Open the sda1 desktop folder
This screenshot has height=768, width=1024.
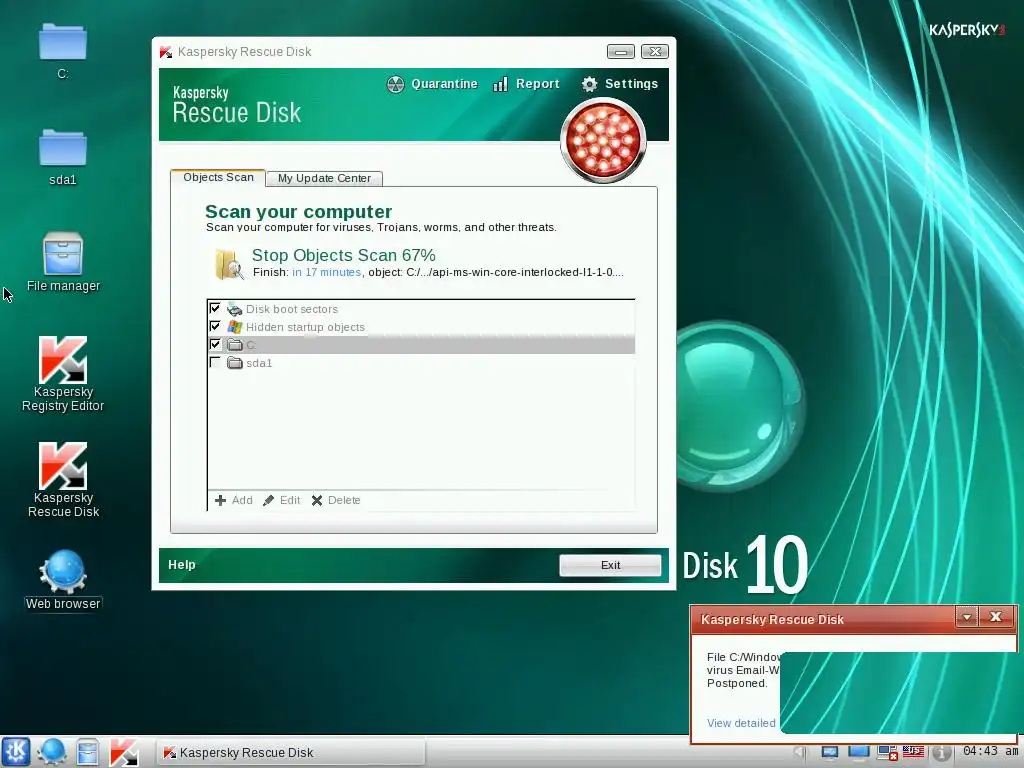[63, 157]
